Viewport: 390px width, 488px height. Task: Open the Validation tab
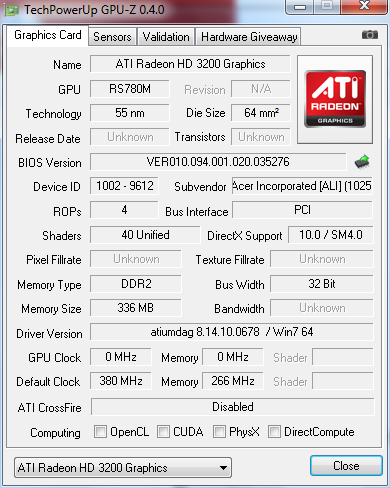point(166,37)
